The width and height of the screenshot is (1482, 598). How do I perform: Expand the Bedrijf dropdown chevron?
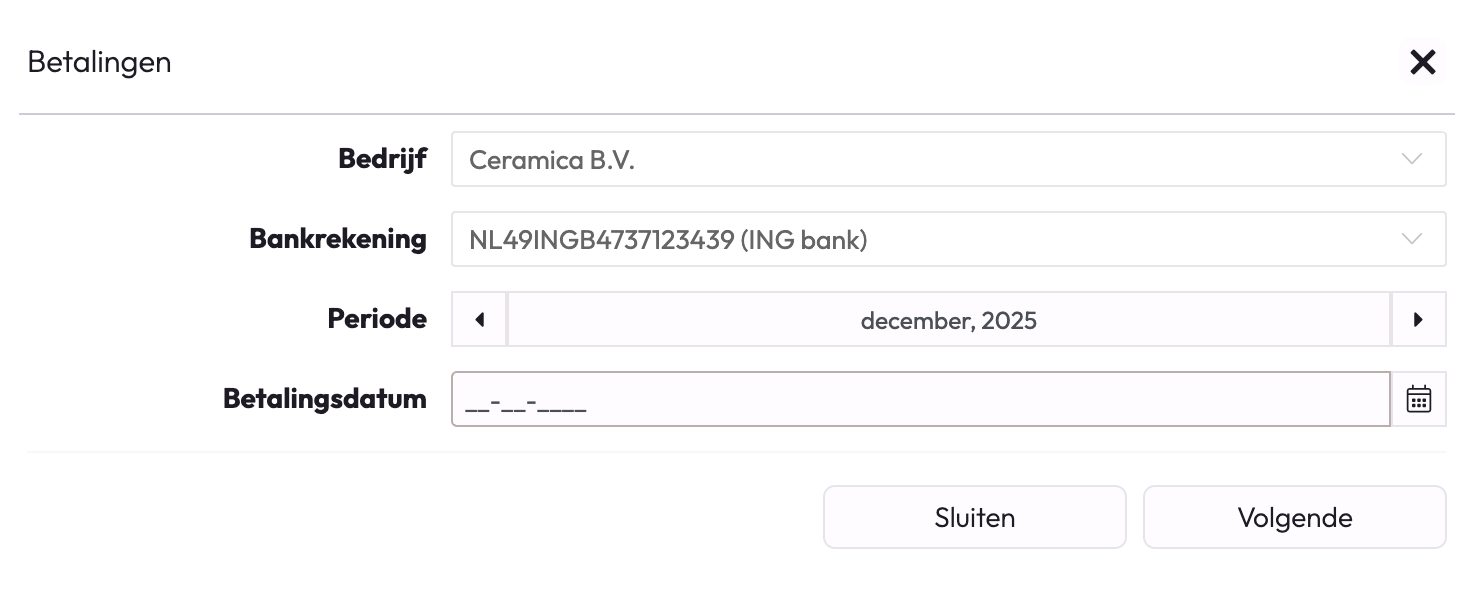[x=1412, y=159]
